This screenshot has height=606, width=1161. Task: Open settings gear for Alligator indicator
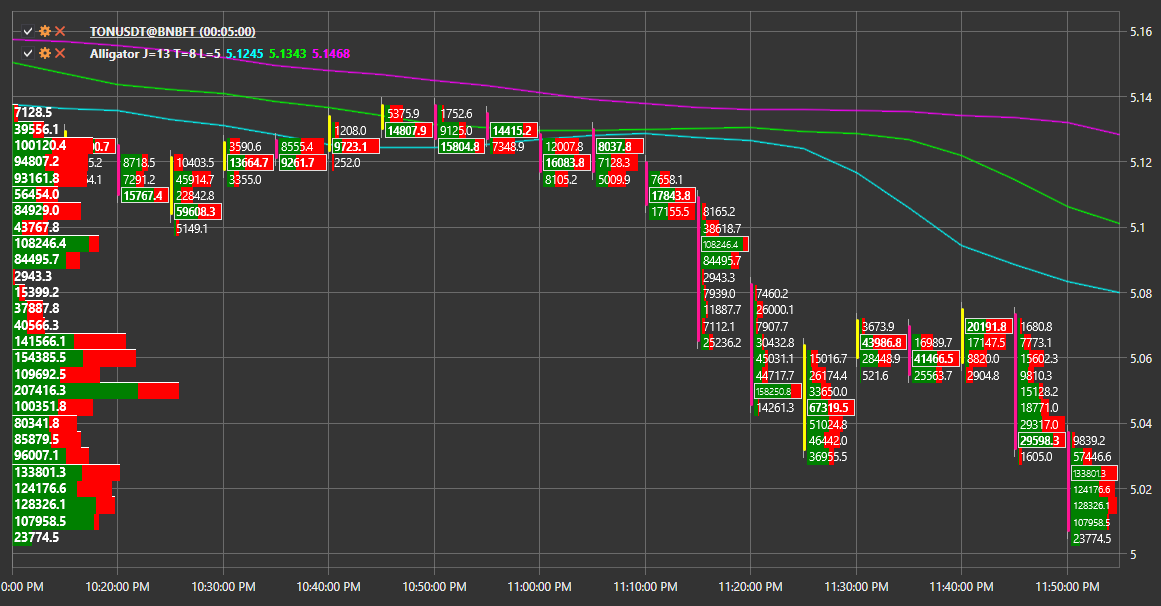[44, 53]
